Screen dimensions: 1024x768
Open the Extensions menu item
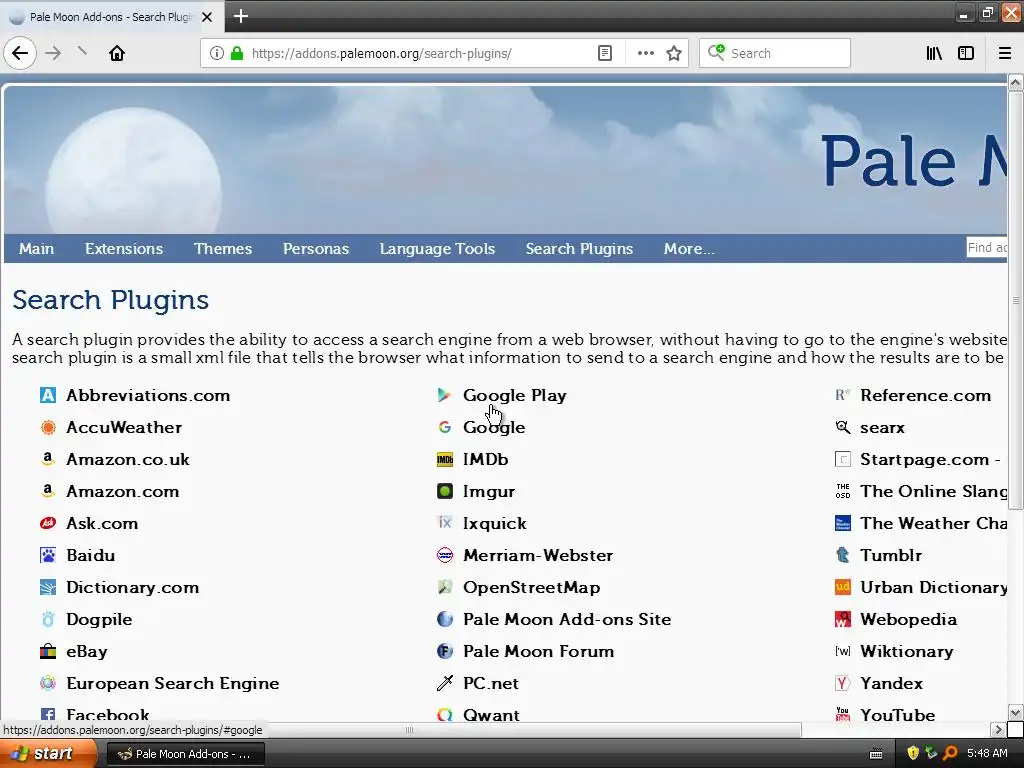(x=124, y=249)
